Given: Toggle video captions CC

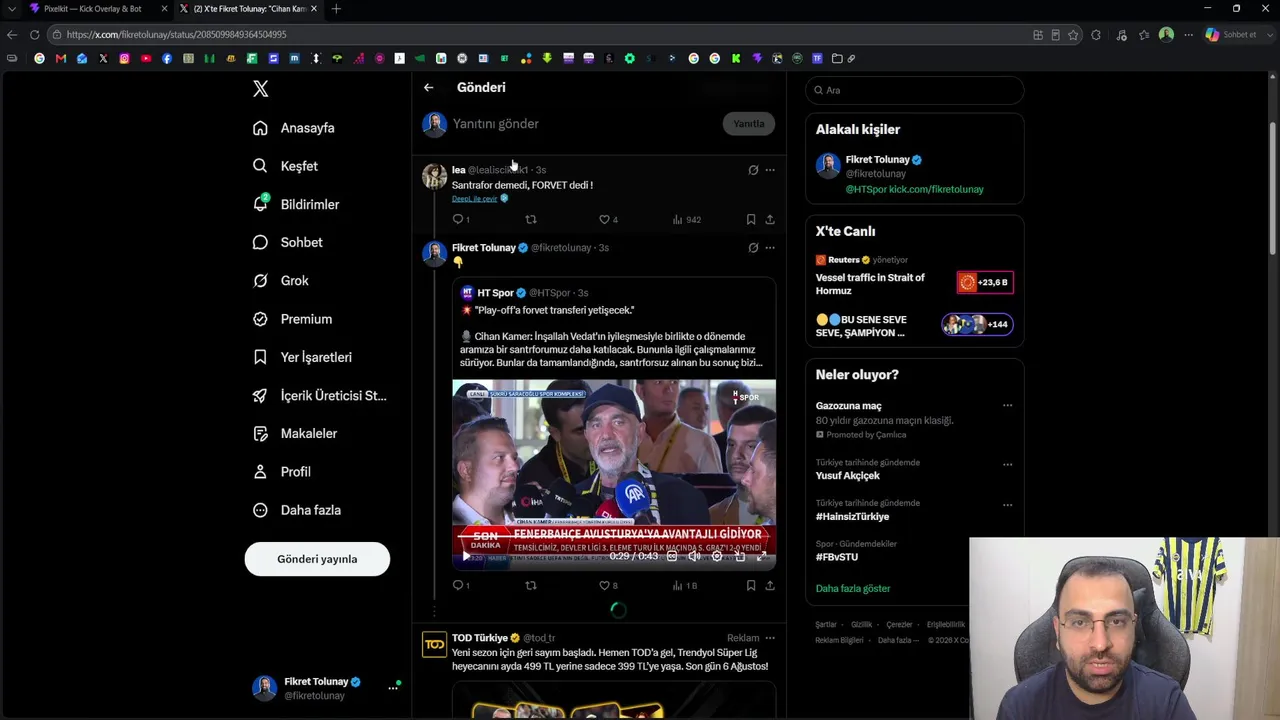Looking at the screenshot, I should [672, 556].
